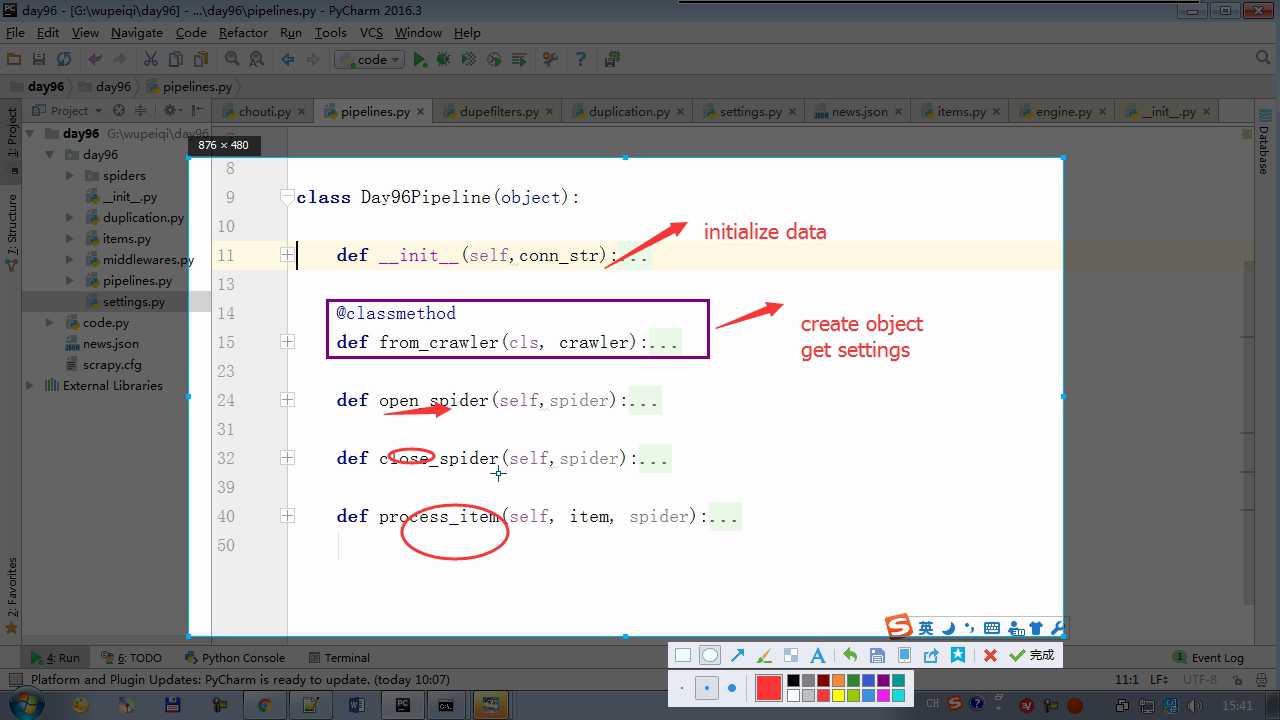Image resolution: width=1280 pixels, height=720 pixels.
Task: Expand the folded __init__ method body
Action: pos(287,255)
